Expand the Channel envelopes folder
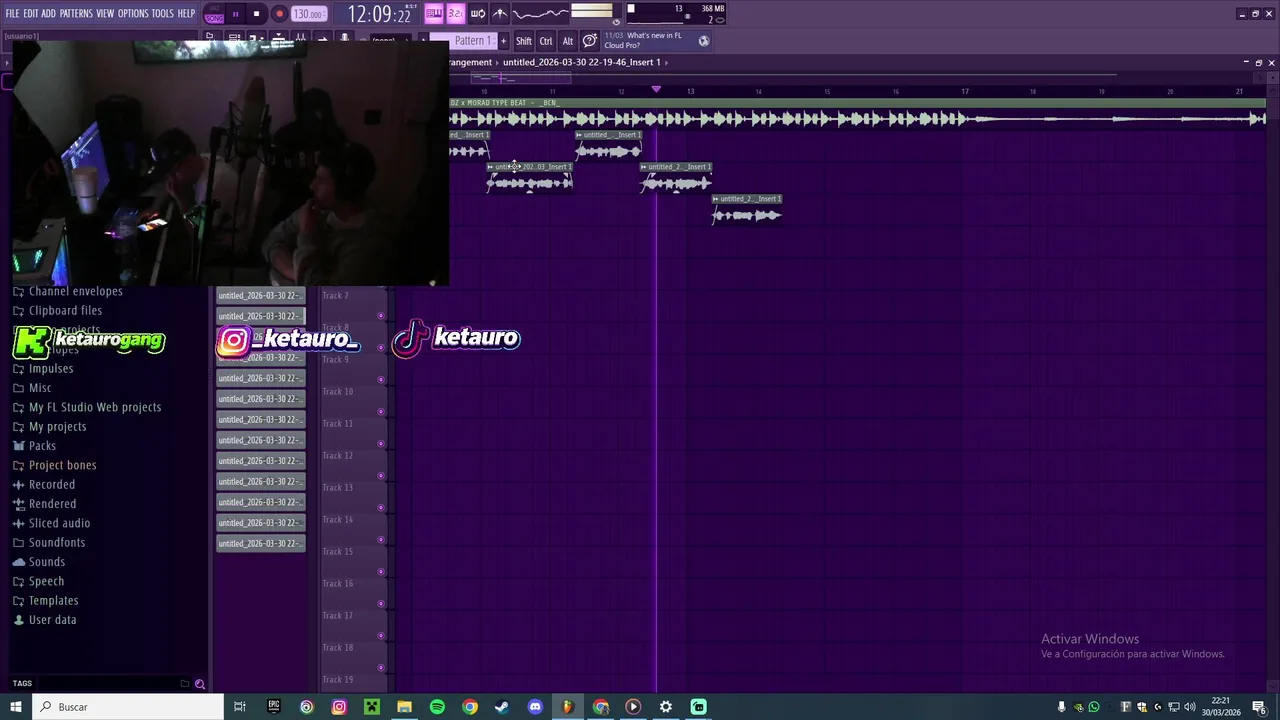1280x720 pixels. pos(75,291)
